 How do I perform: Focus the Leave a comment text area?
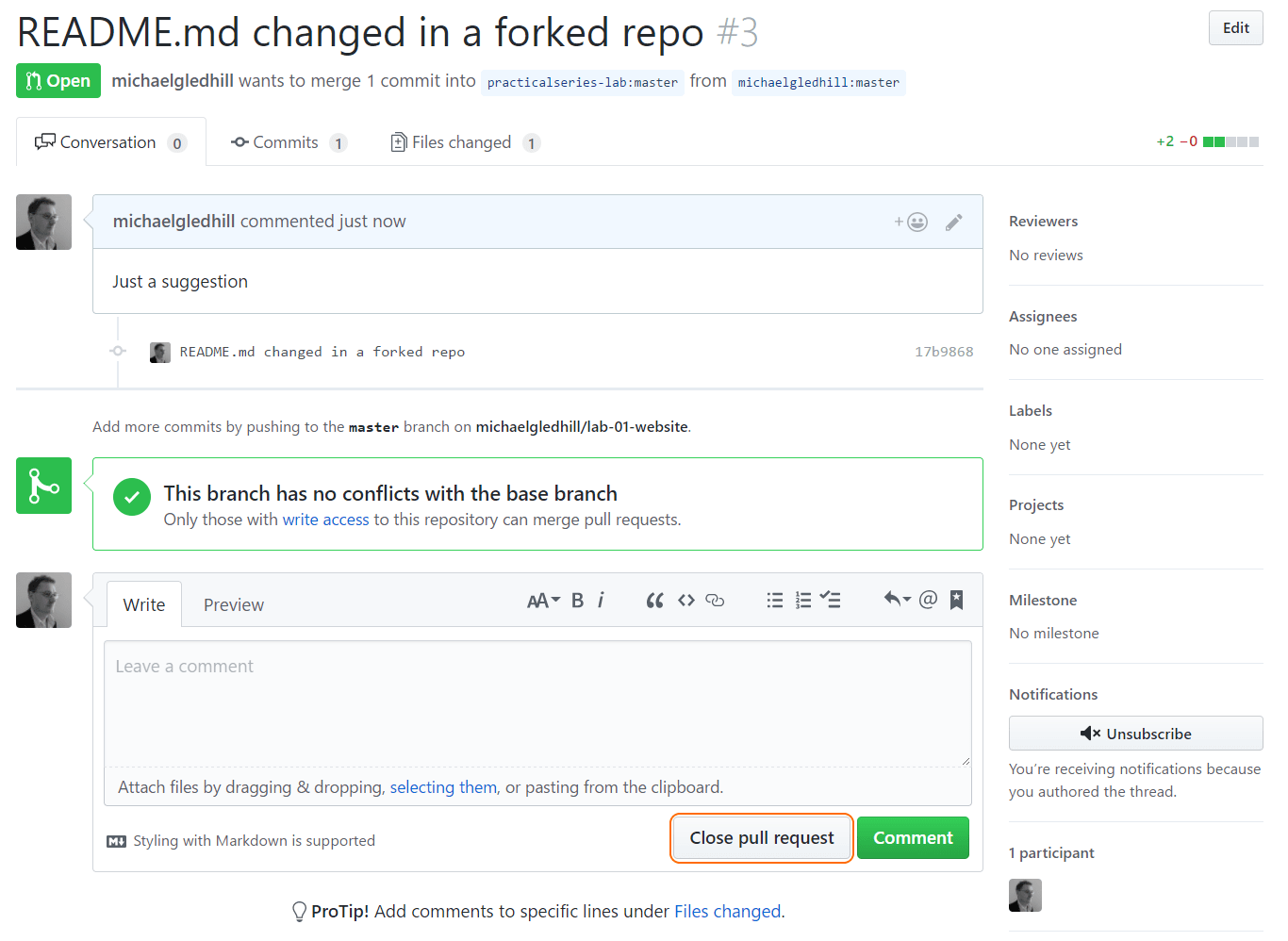coord(537,703)
